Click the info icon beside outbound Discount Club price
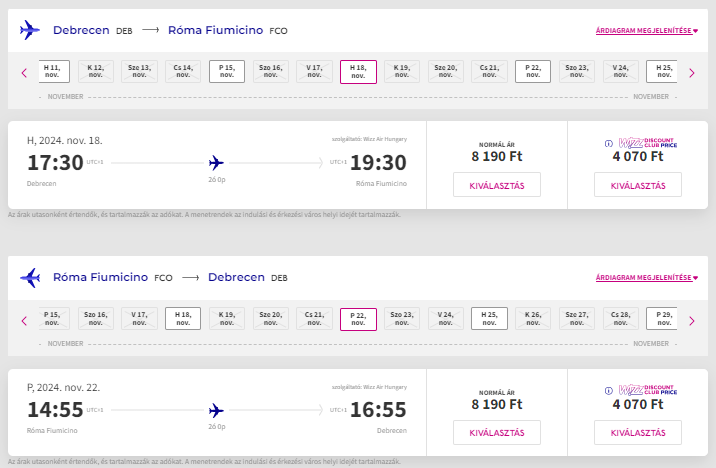716x468 pixels. pos(609,143)
